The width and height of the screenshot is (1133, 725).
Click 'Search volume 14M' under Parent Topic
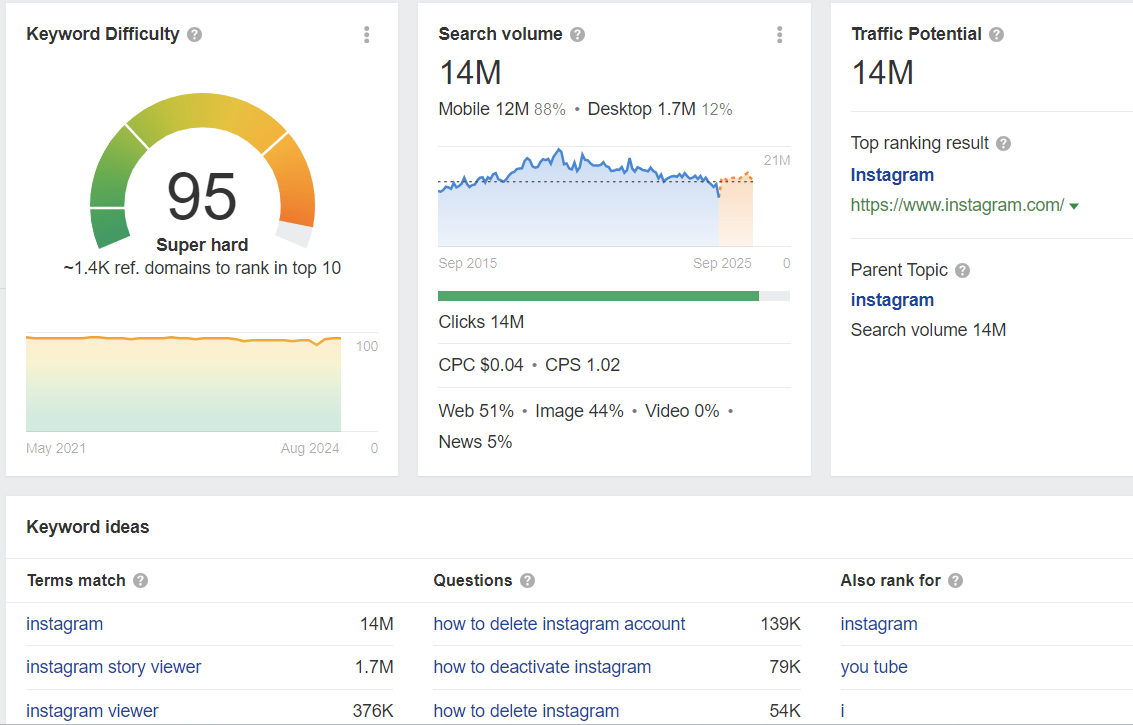tap(928, 330)
